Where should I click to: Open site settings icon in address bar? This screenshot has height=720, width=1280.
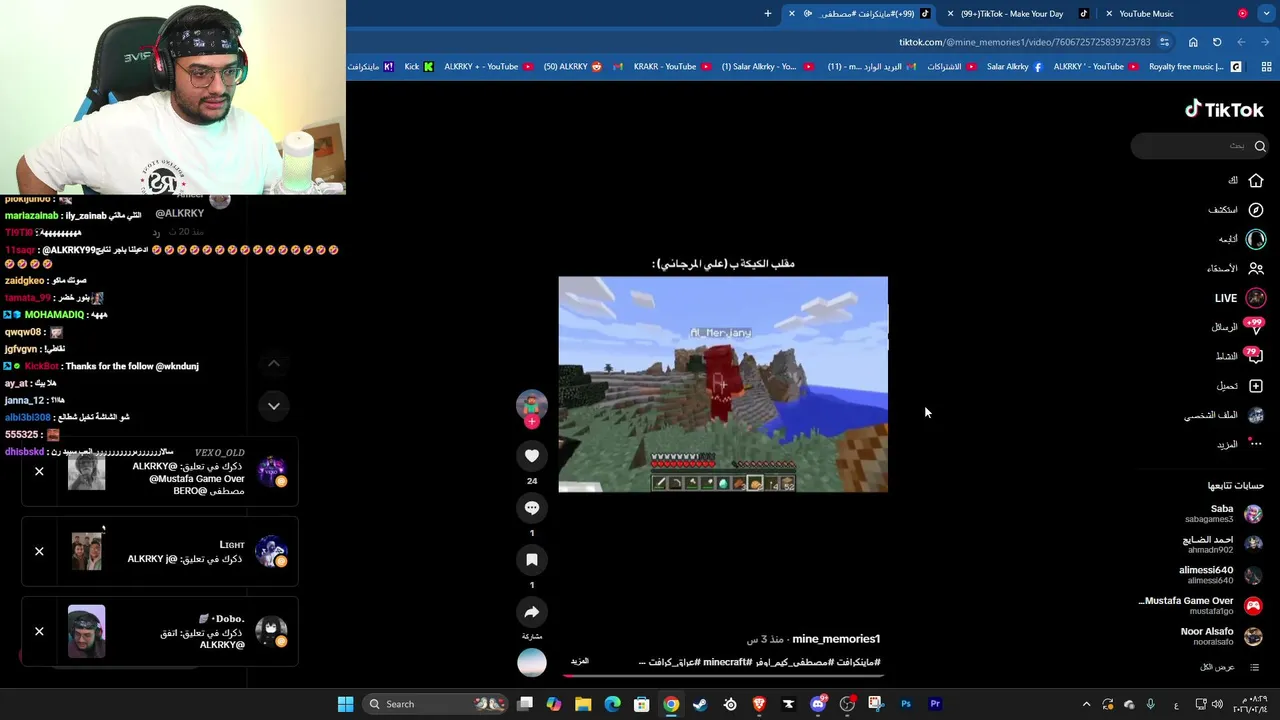tap(1164, 42)
